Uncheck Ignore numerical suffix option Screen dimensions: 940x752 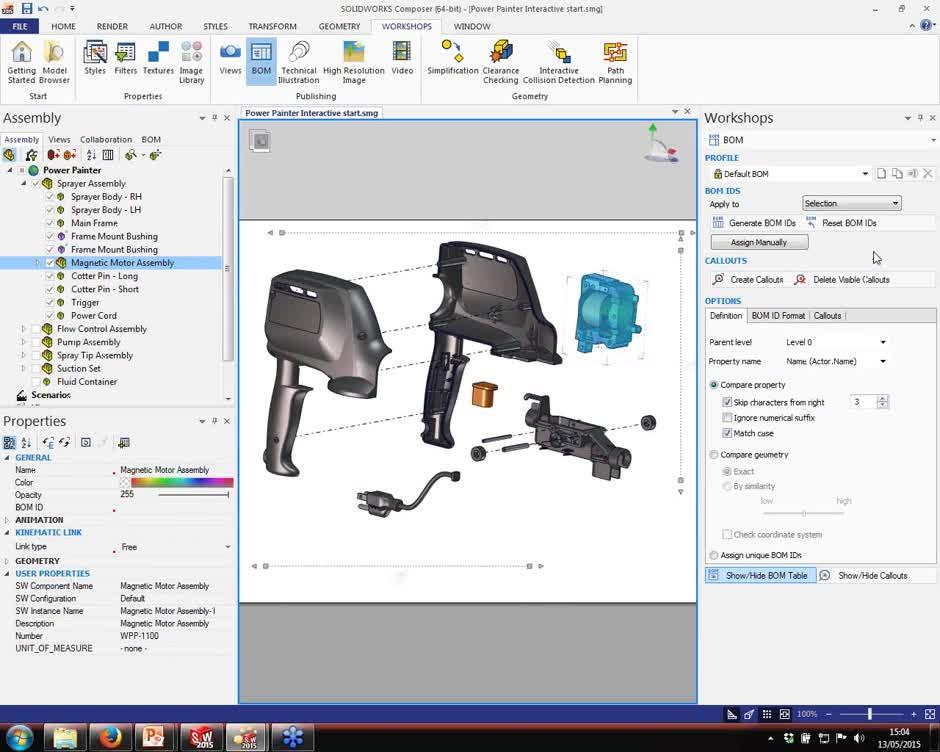(729, 418)
